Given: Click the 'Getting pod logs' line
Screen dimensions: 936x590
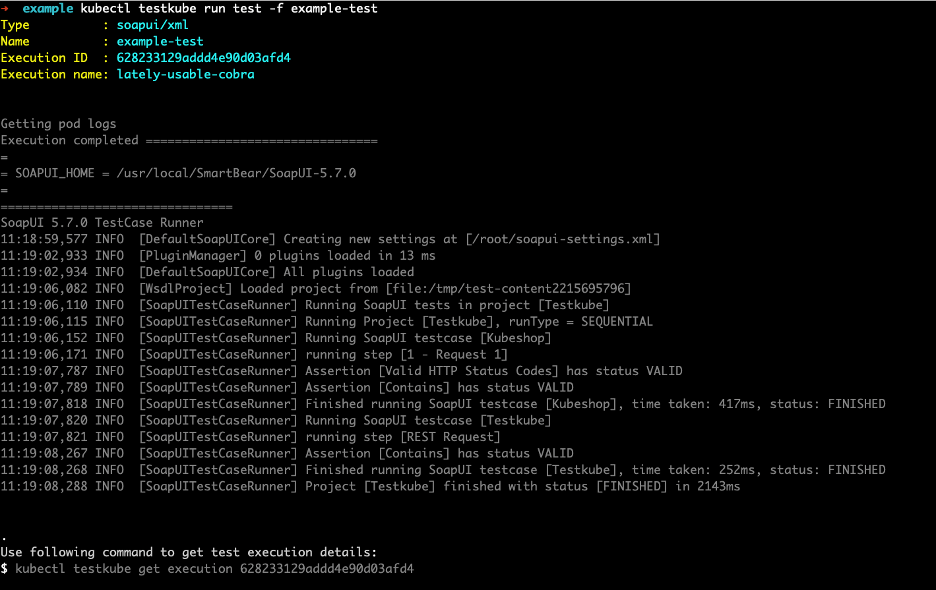Looking at the screenshot, I should click(58, 124).
